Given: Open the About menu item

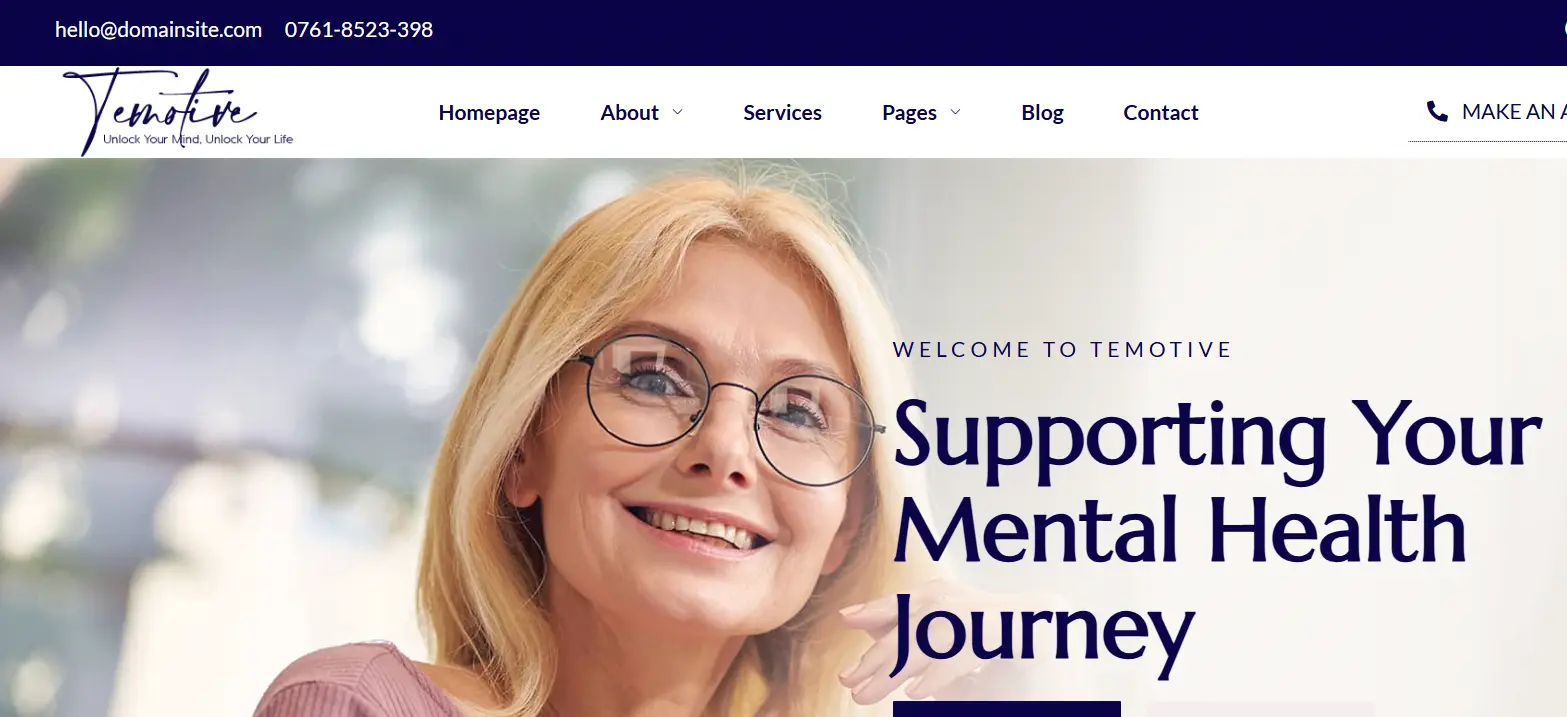Looking at the screenshot, I should (x=629, y=113).
